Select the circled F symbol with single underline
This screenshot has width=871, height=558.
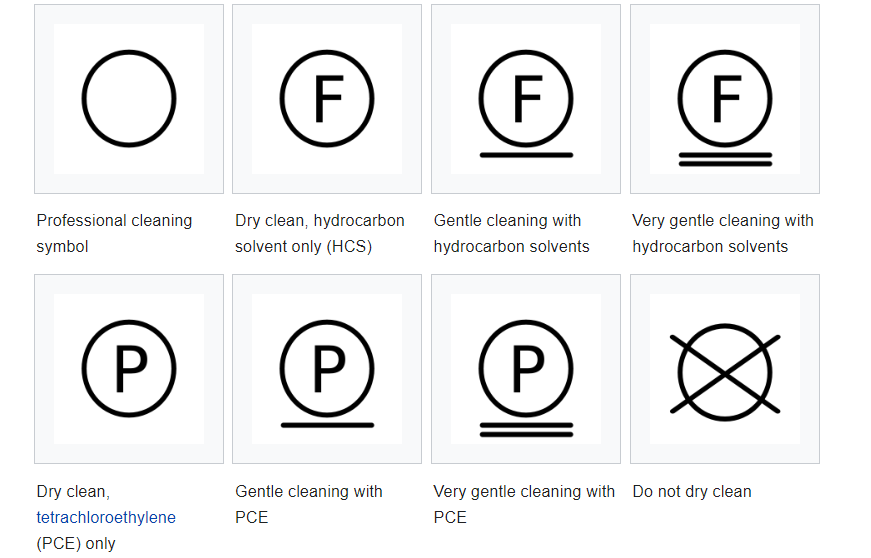(x=525, y=104)
